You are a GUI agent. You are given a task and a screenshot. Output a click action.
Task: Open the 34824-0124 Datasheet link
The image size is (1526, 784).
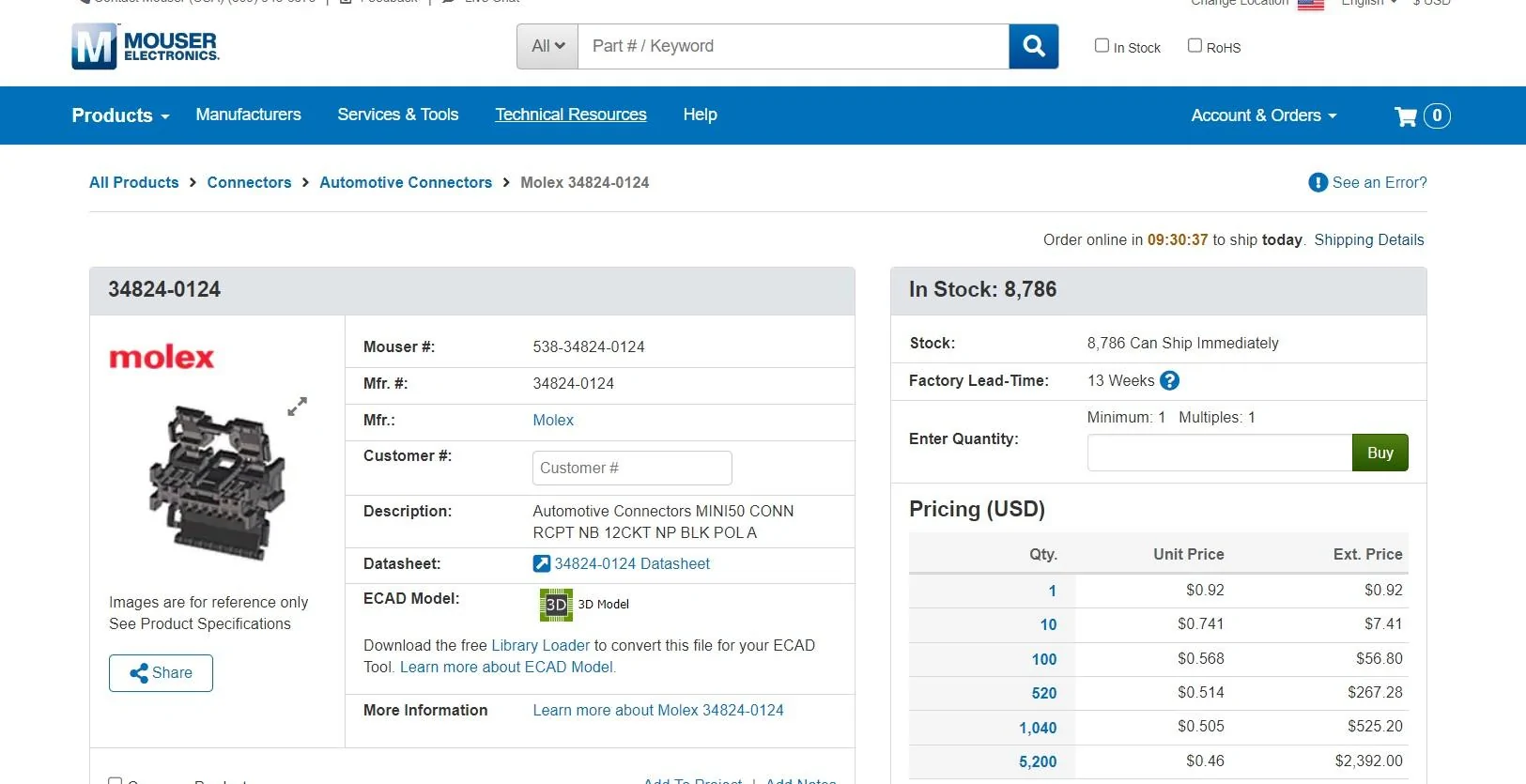coord(632,563)
